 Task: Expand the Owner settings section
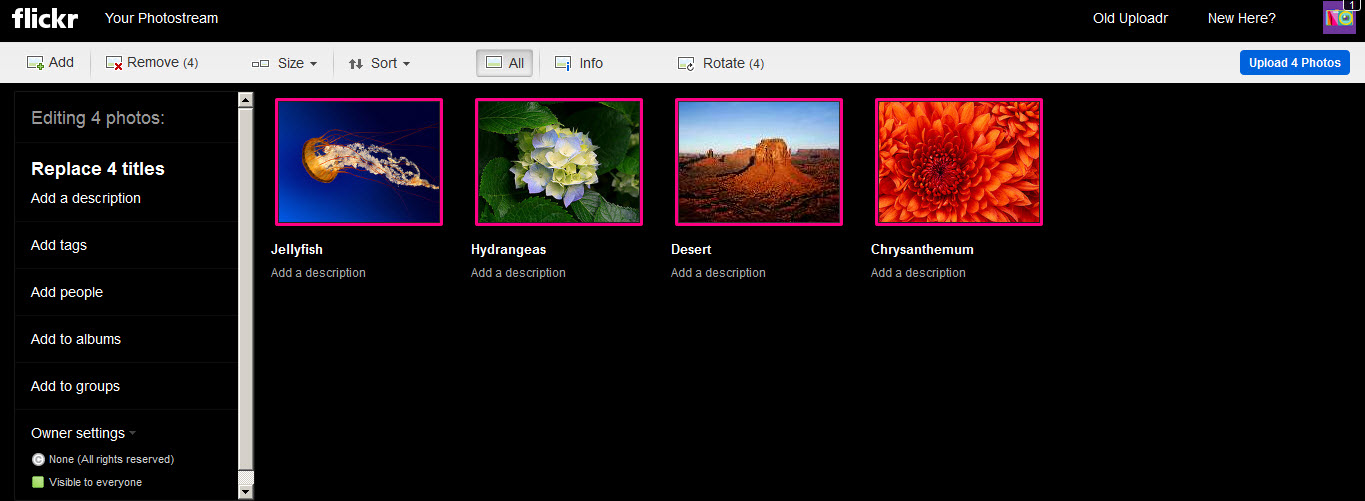83,433
